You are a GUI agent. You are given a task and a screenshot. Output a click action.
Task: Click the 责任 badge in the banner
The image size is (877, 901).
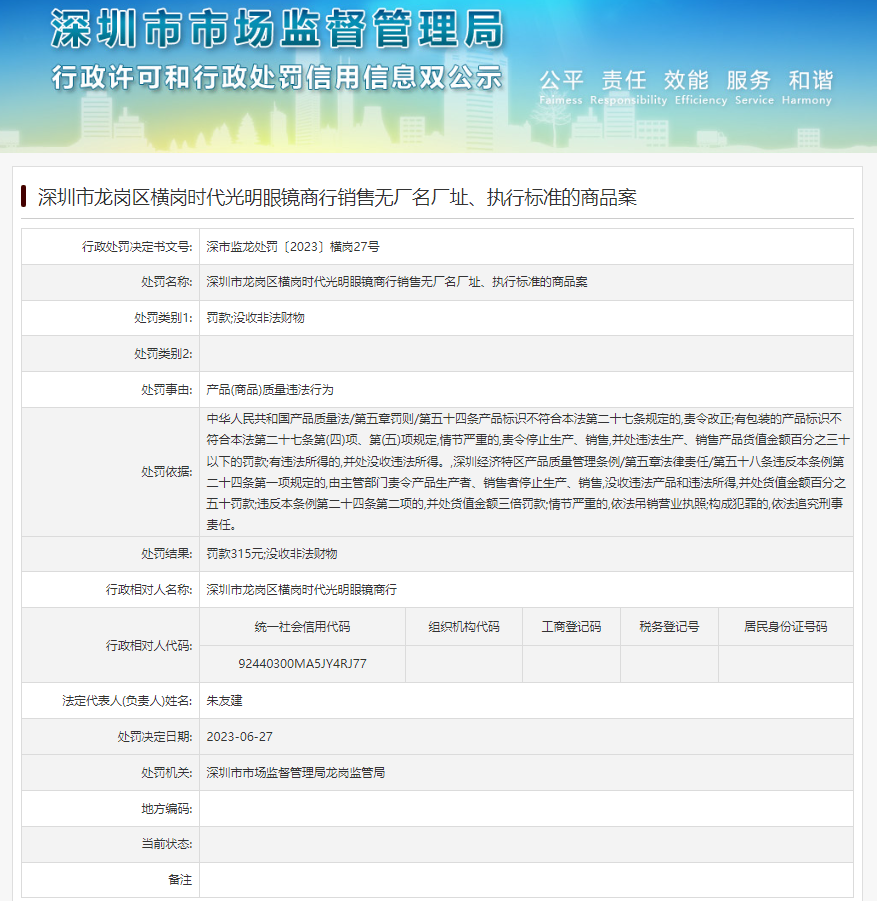623,81
